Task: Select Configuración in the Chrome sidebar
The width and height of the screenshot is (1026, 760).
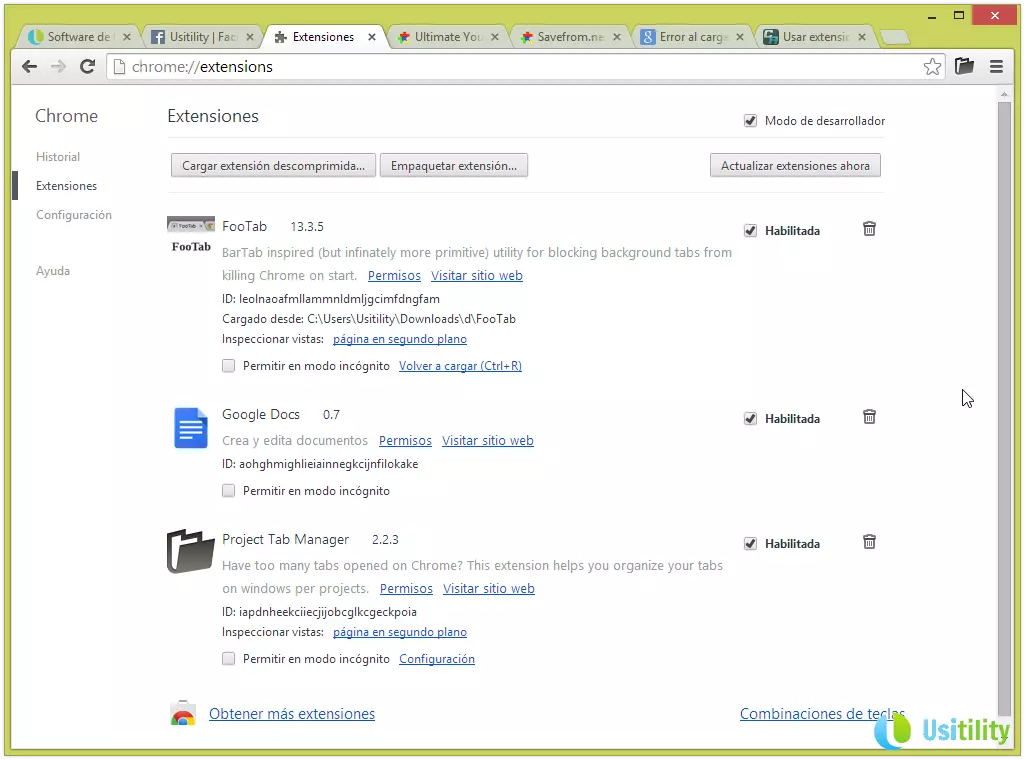Action: (74, 215)
